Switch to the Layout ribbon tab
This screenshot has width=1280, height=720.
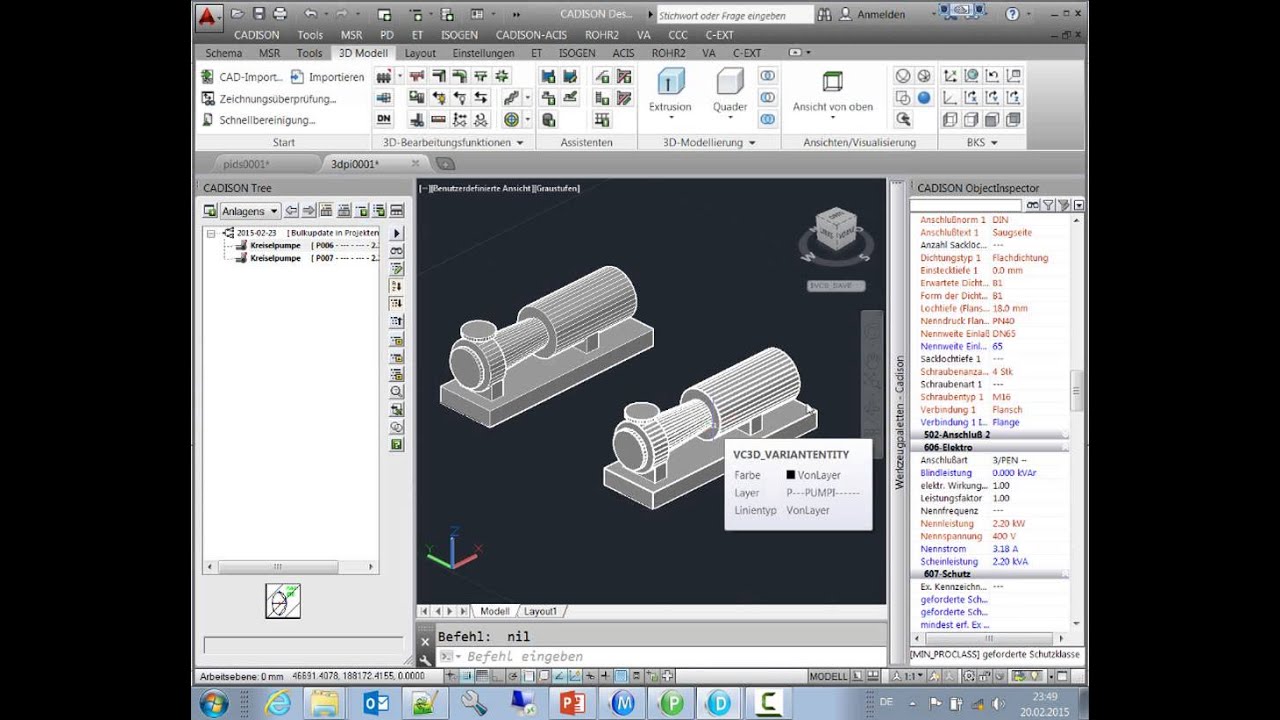coord(420,53)
